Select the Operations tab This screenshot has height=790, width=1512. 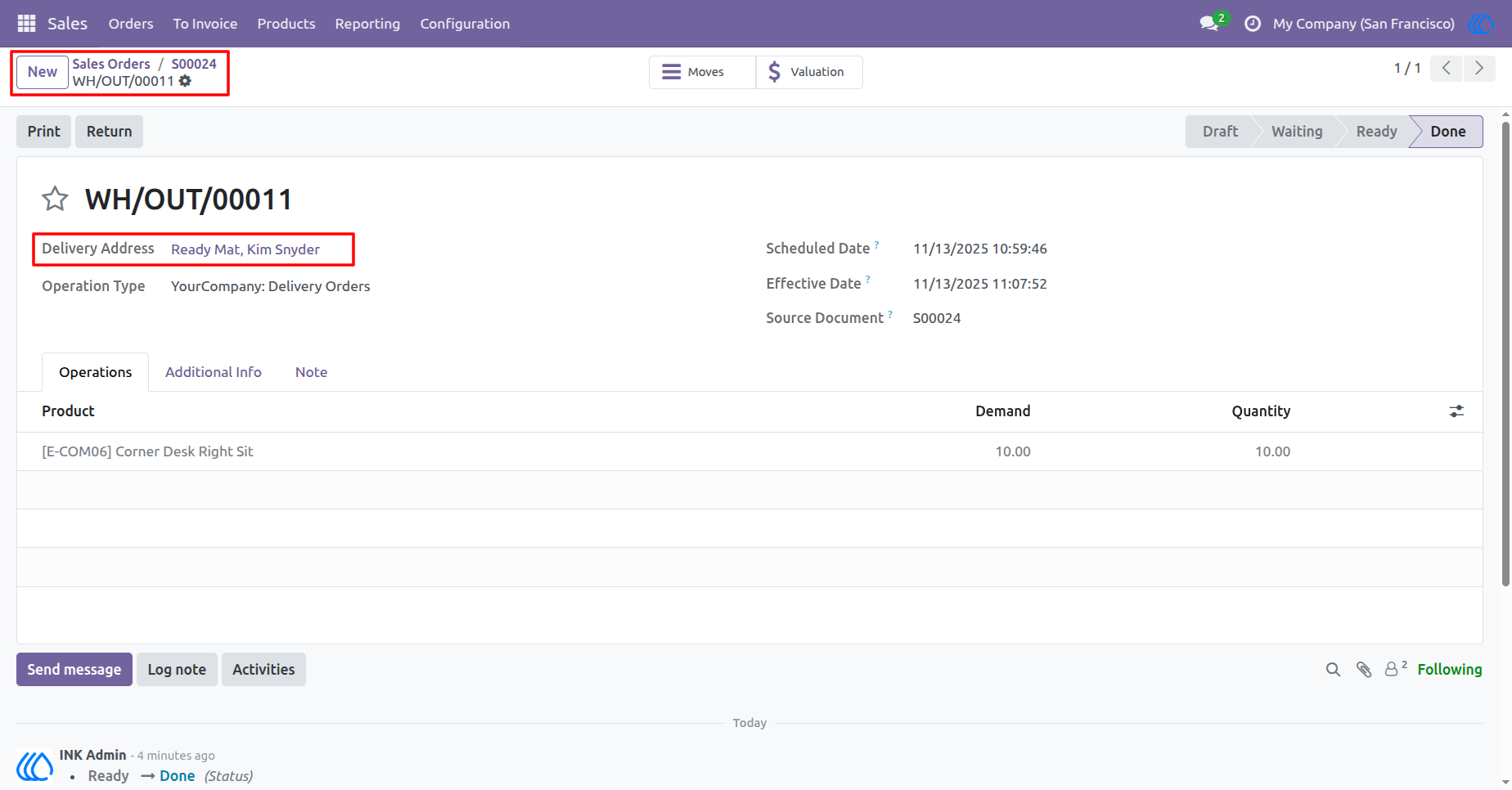tap(96, 372)
